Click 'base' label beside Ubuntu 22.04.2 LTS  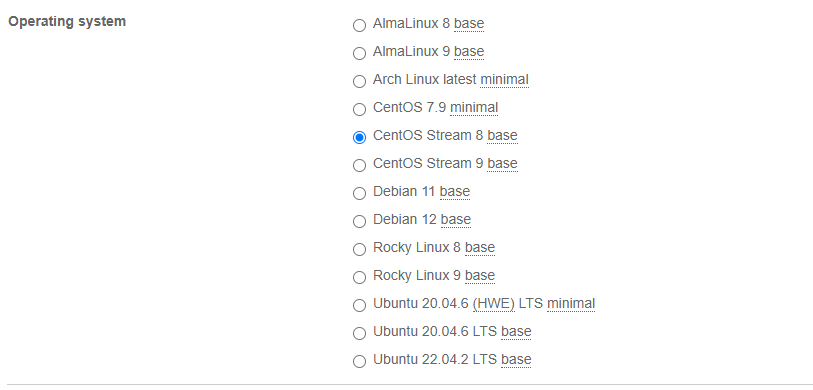[516, 359]
